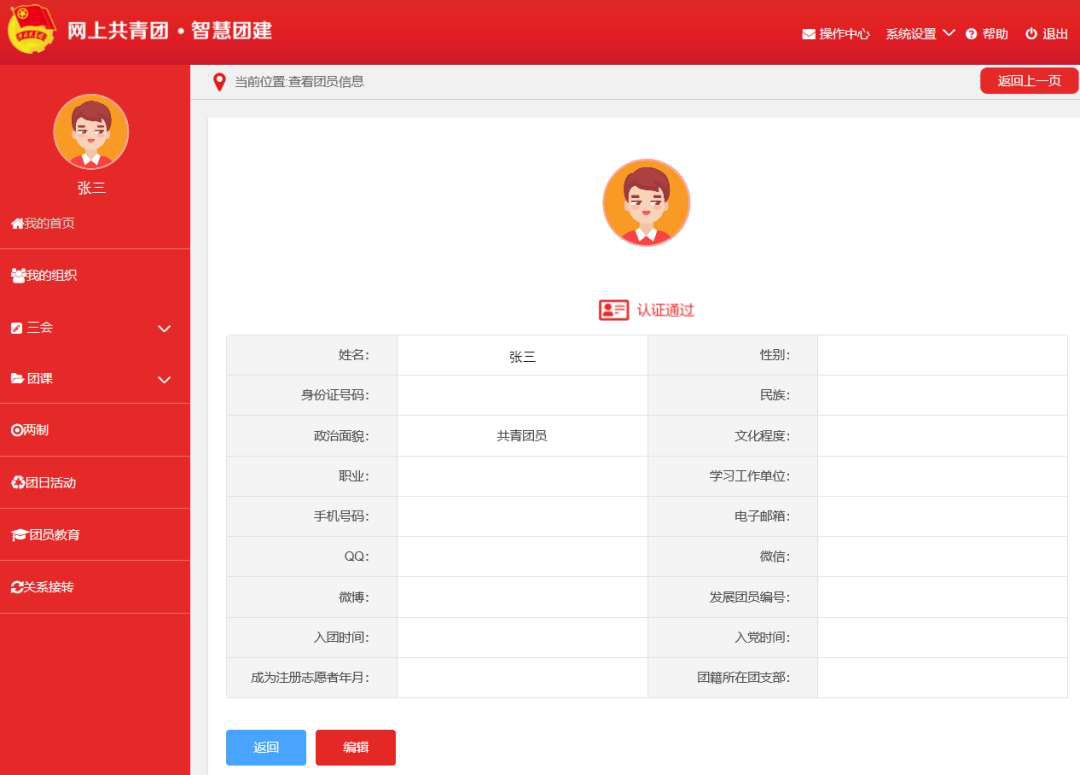Click the sidebar user avatar of 张三
1080x775 pixels.
point(91,132)
